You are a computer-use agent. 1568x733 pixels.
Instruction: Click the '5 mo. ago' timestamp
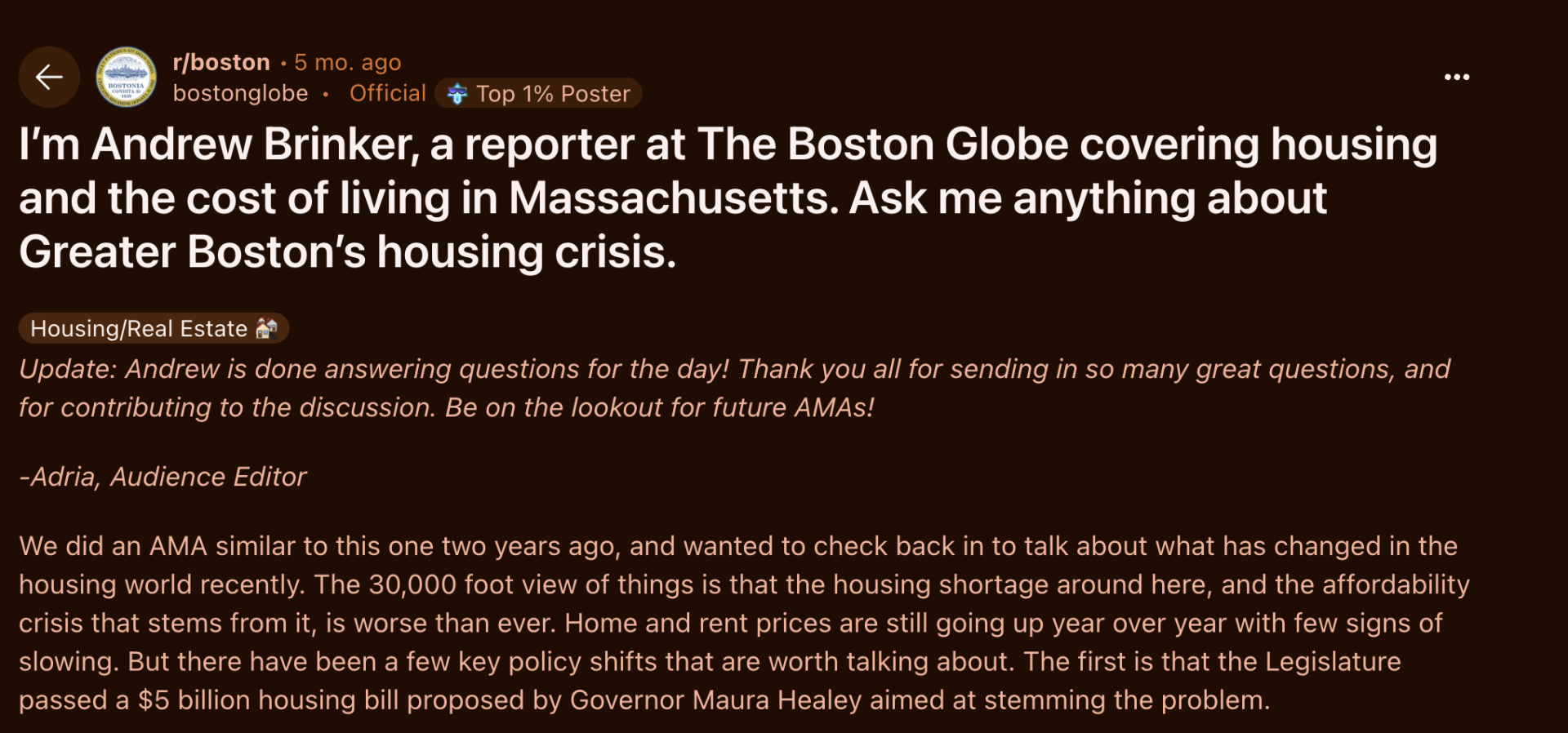tap(348, 62)
